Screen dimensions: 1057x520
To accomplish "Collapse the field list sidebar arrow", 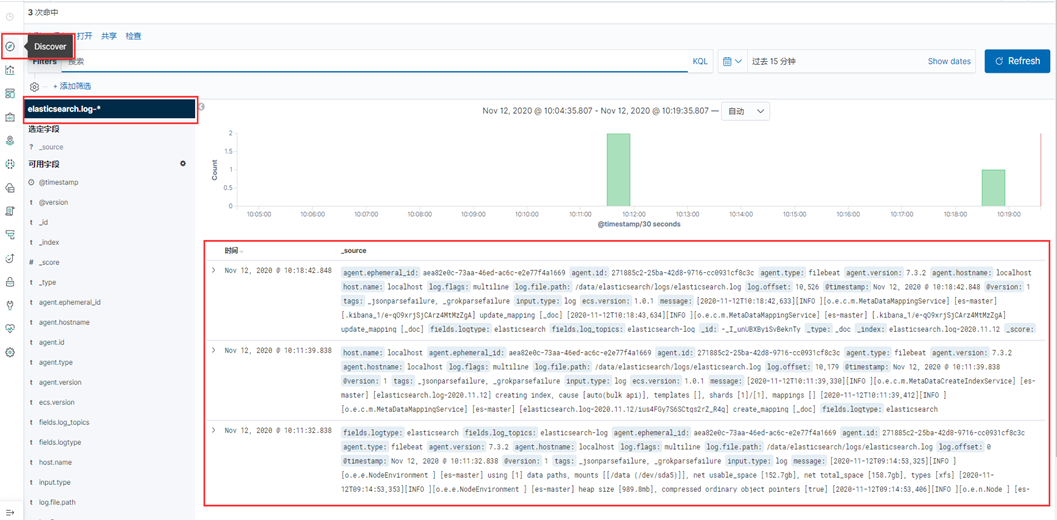I will (x=201, y=107).
